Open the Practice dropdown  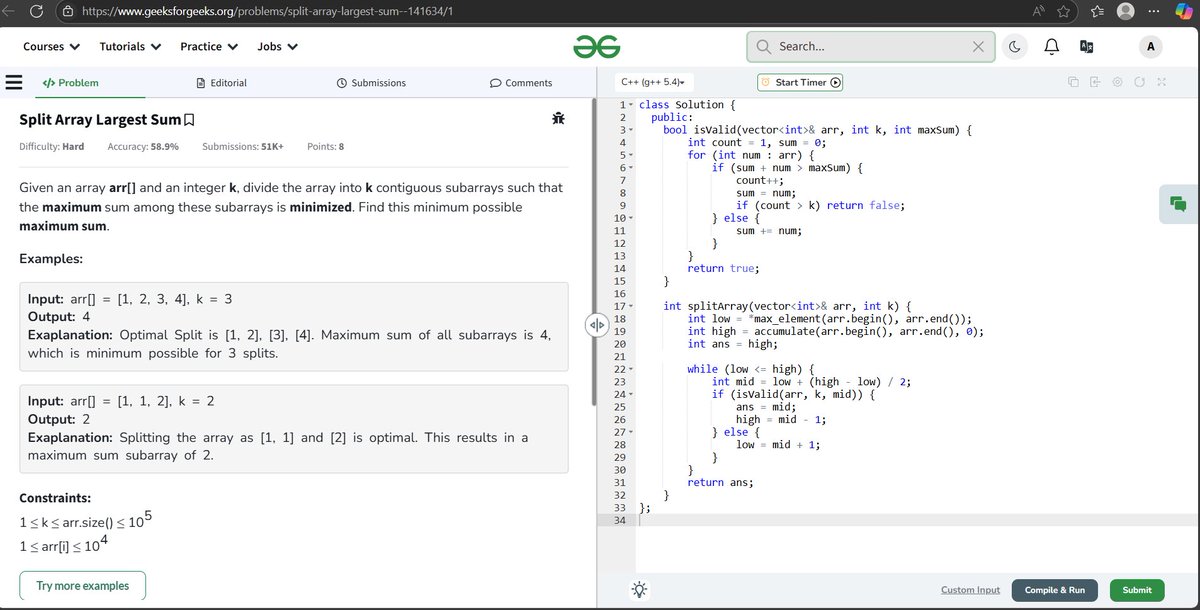[x=209, y=46]
